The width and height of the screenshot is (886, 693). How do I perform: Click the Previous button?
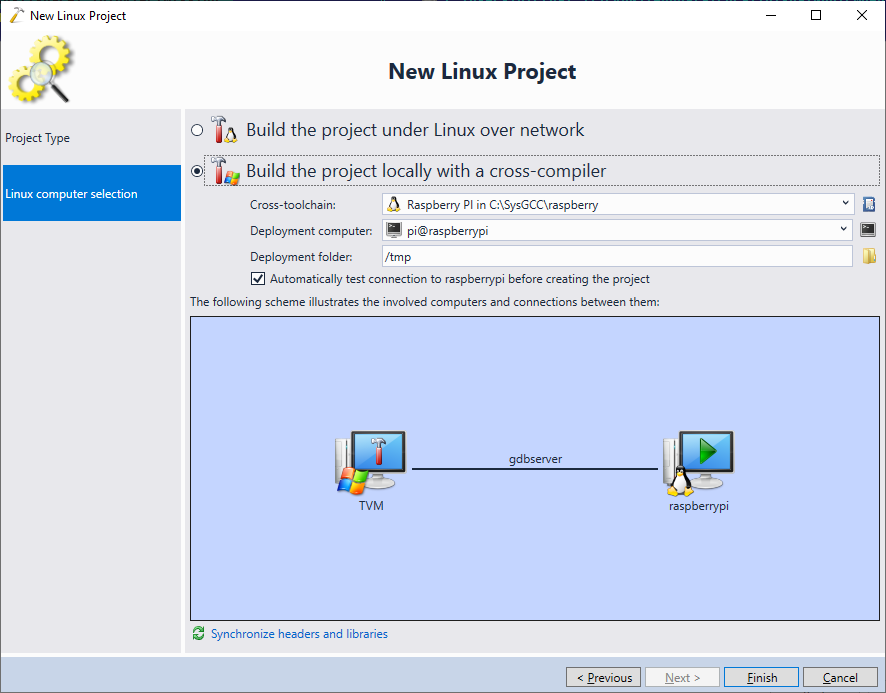603,677
